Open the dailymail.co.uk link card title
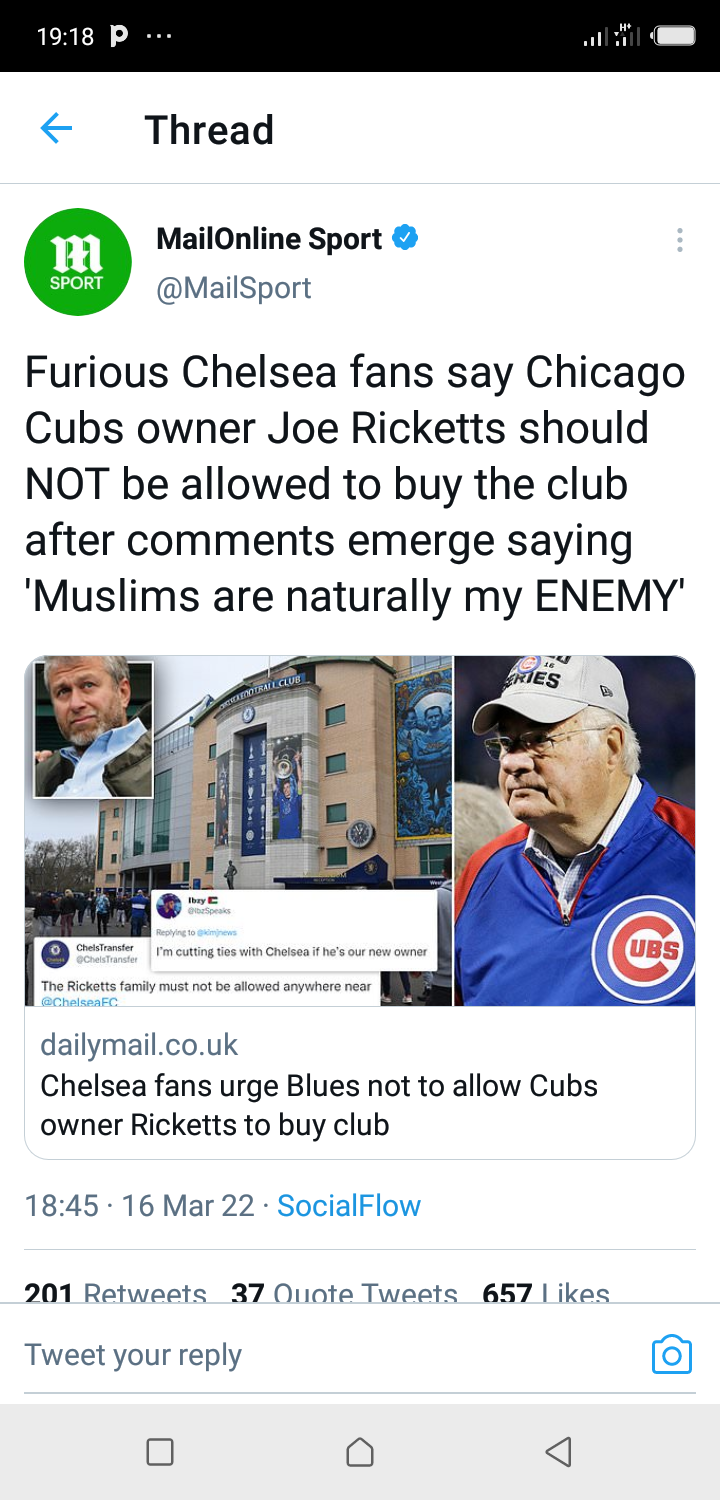 pyautogui.click(x=319, y=1105)
